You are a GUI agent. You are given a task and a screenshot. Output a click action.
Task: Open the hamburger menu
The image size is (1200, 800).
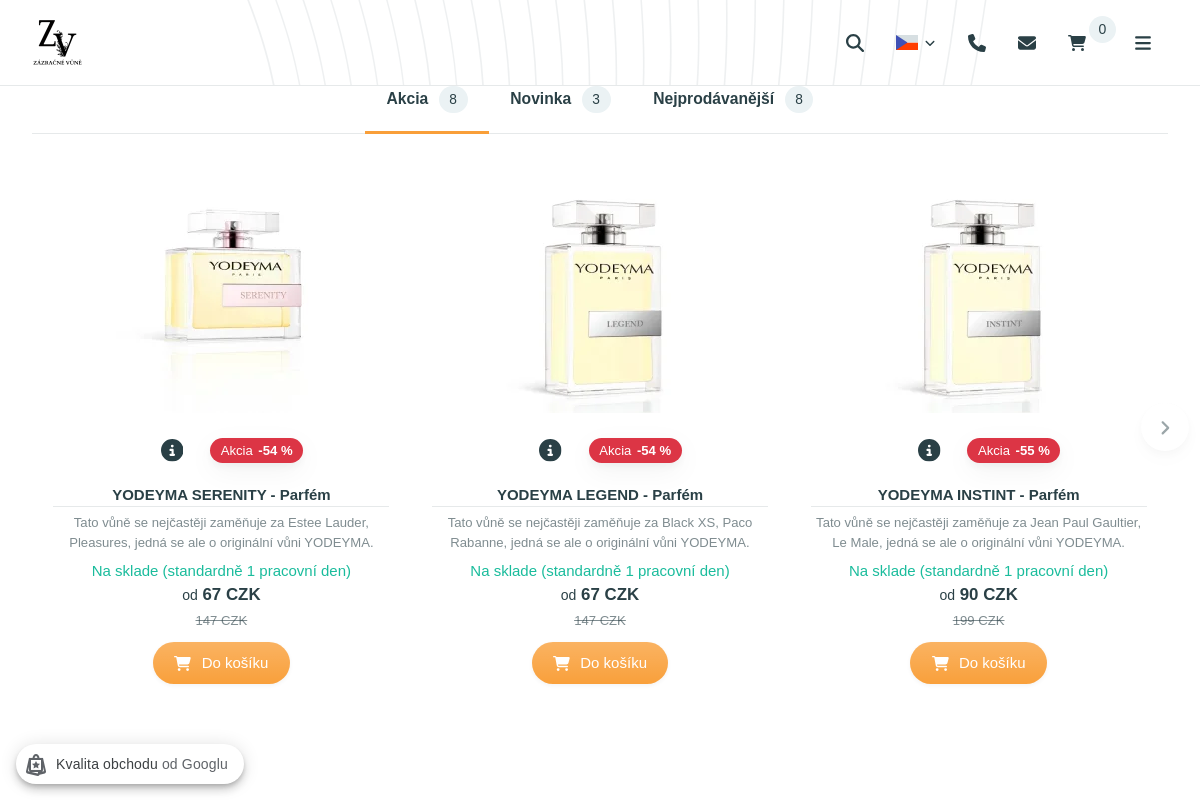[1143, 43]
